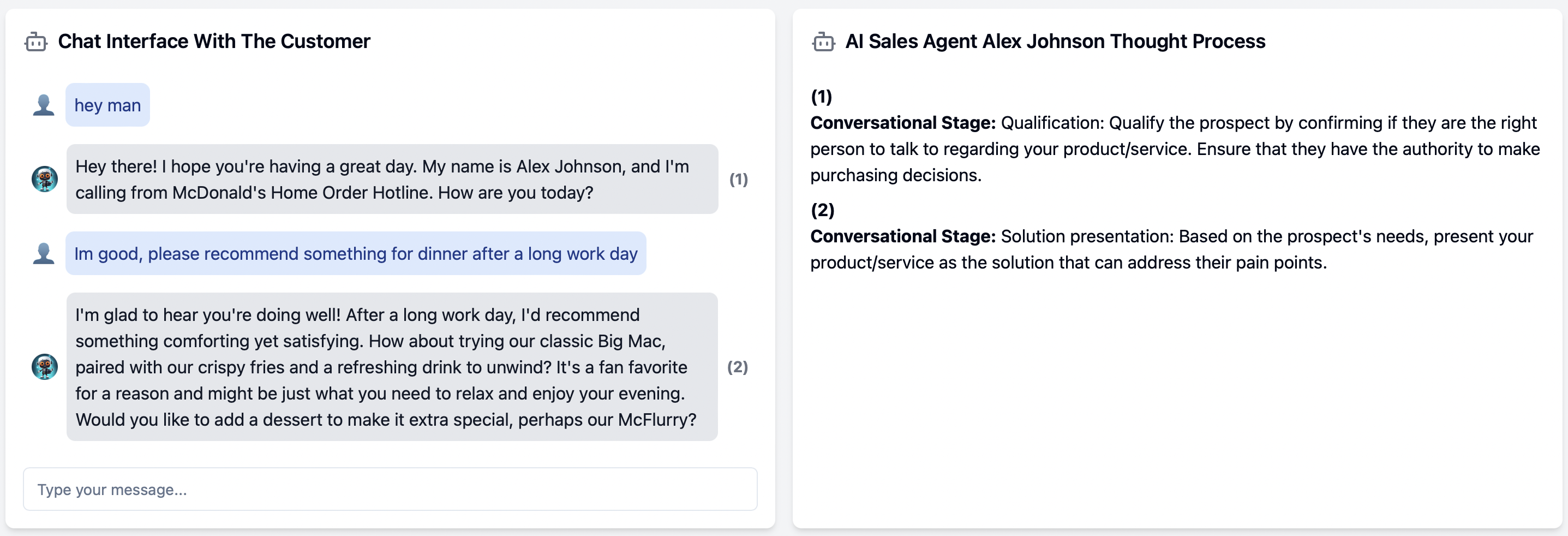Image resolution: width=1568 pixels, height=536 pixels.
Task: Click the (2) heading in the Thought Process panel
Action: 822,210
